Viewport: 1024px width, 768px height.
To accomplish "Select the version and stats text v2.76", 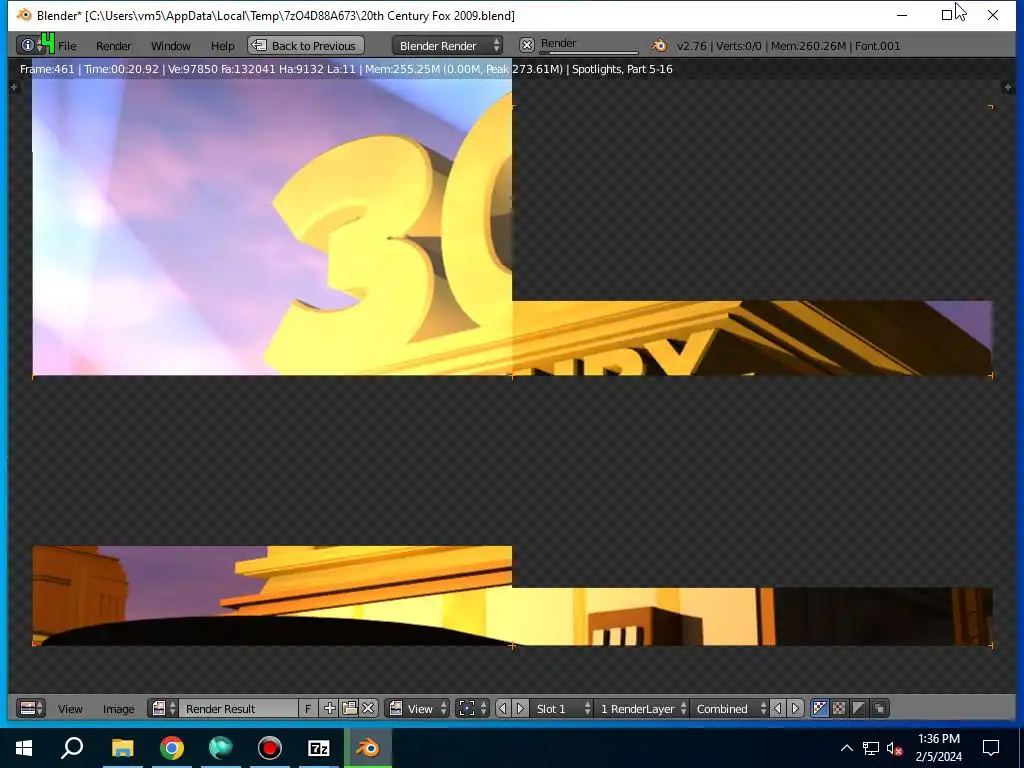I will pos(788,46).
